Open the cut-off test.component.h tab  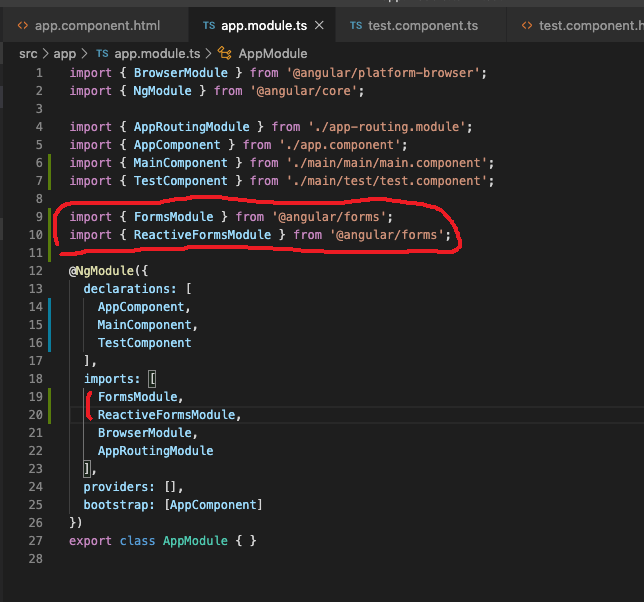[575, 25]
